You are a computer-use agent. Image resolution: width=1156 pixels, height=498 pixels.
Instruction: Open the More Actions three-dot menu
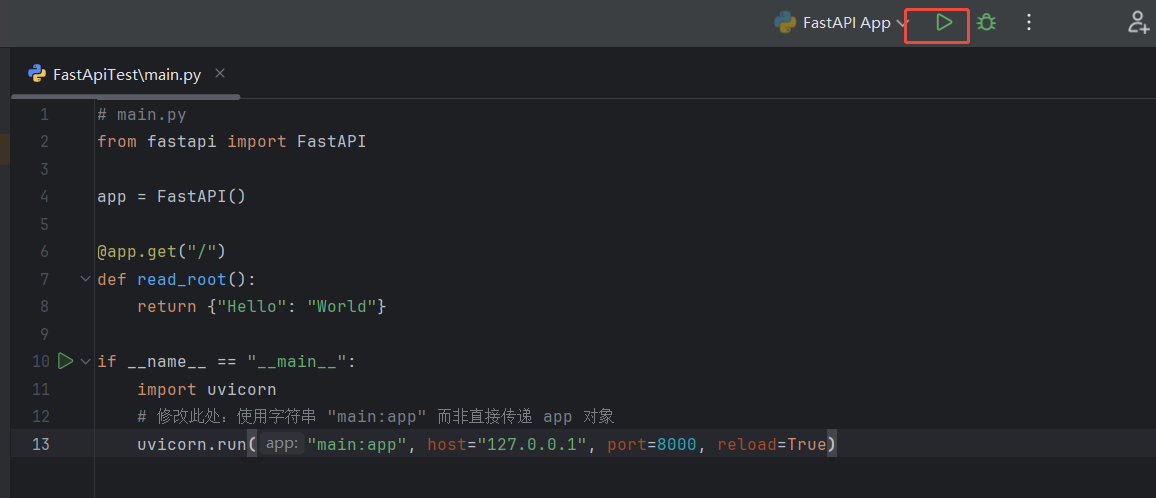tap(1029, 22)
